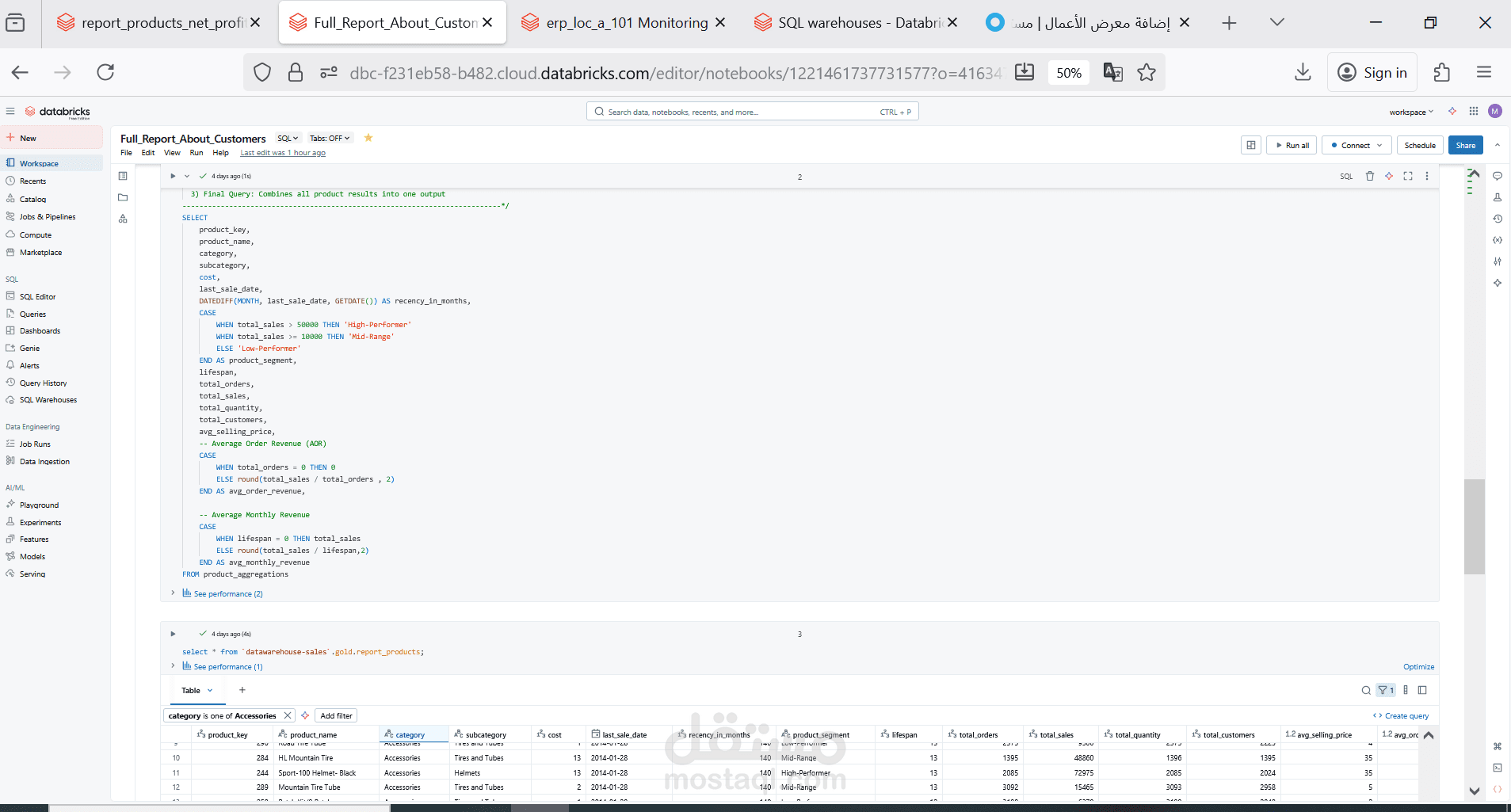Open the Edit menu
Screen dimensions: 1511x812
click(148, 153)
